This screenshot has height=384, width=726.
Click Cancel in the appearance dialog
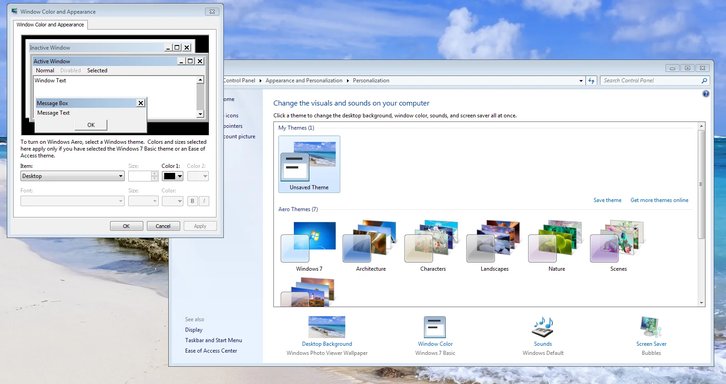point(163,226)
